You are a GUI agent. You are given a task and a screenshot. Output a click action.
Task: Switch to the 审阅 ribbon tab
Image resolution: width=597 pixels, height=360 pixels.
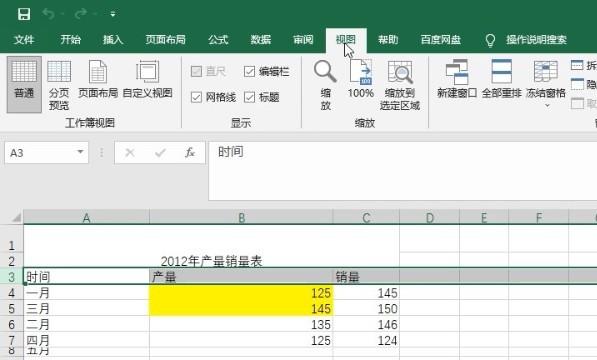(303, 40)
